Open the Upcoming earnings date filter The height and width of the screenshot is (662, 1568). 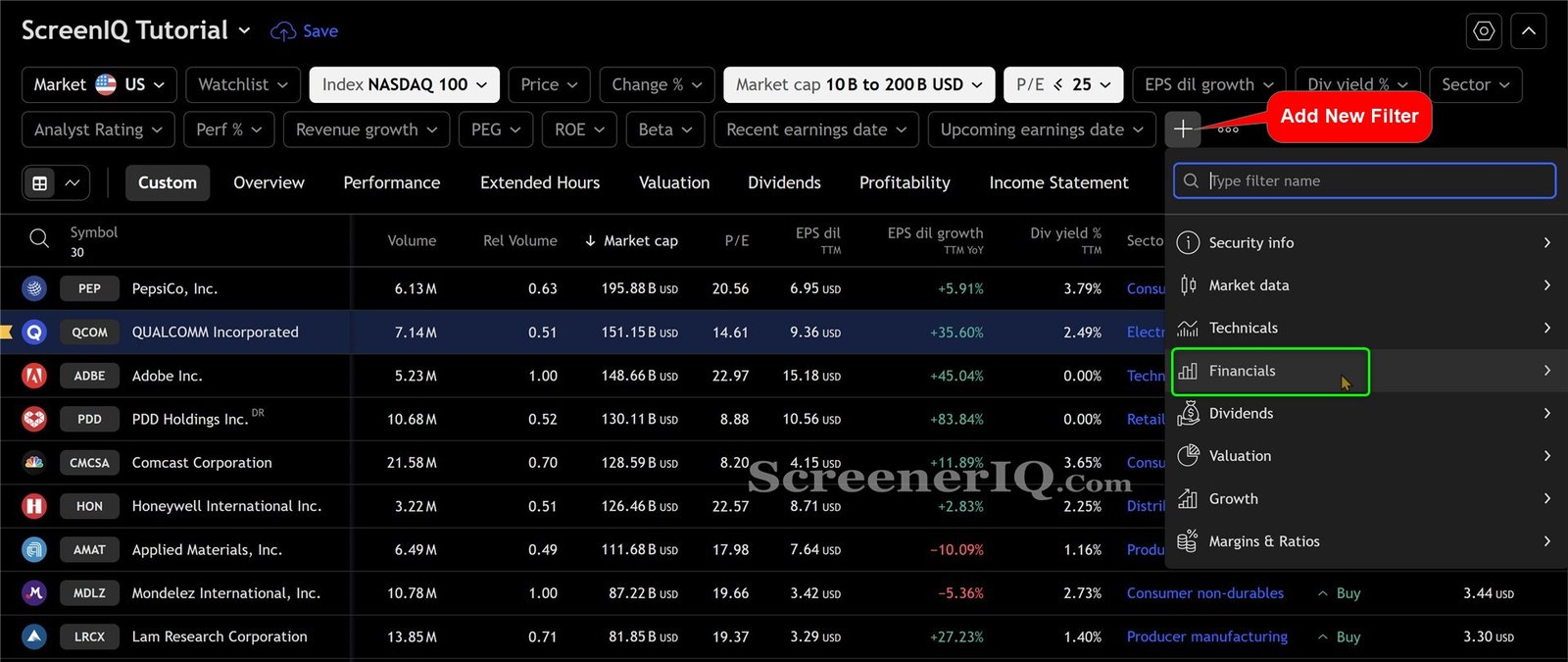coord(1042,129)
